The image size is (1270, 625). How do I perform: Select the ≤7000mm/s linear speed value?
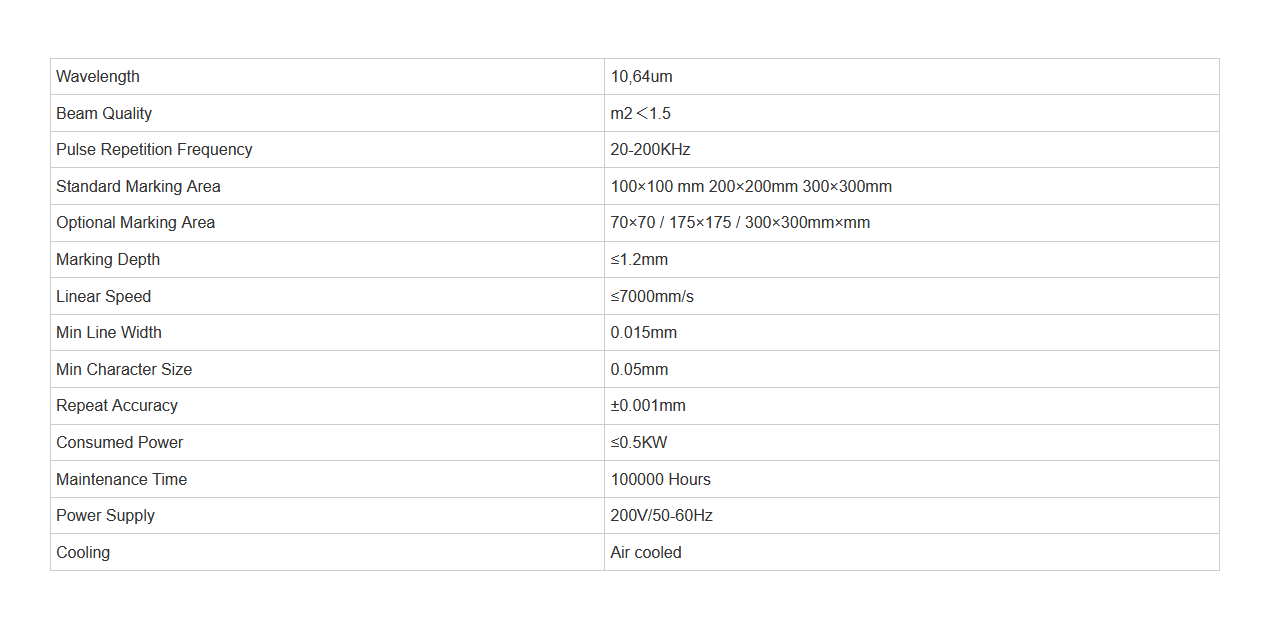pos(652,297)
